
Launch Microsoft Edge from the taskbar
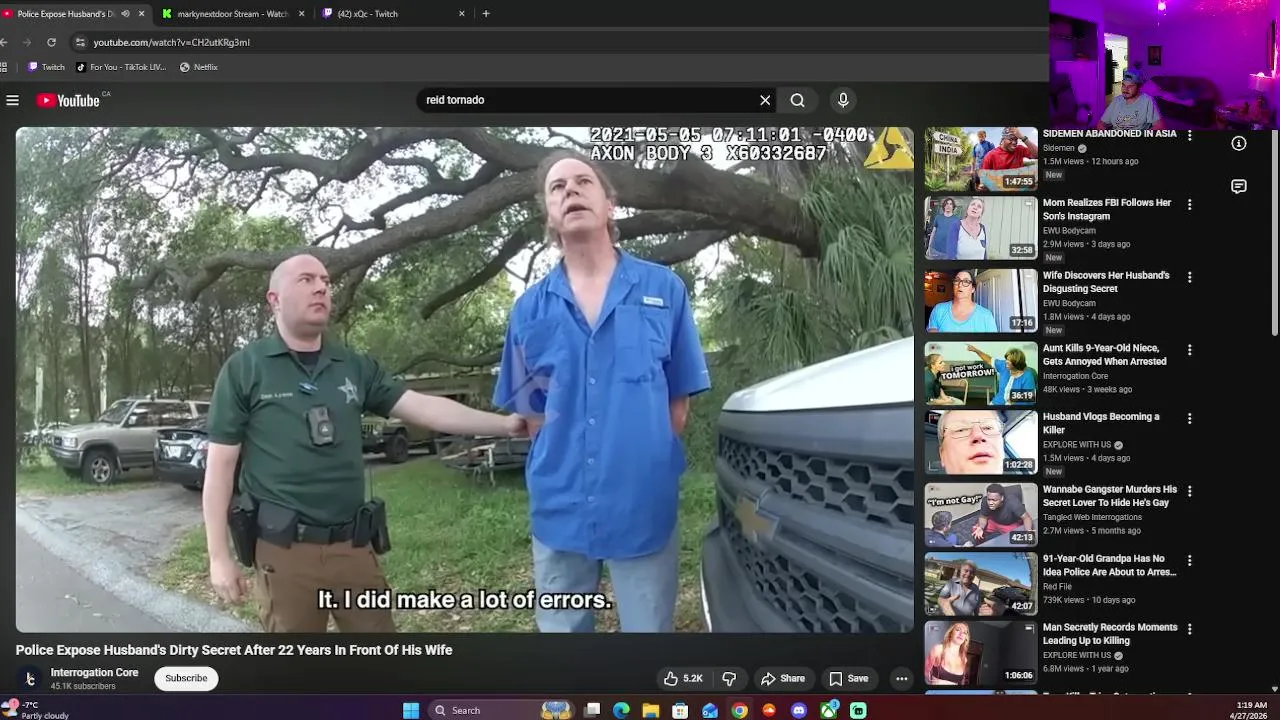(x=621, y=710)
